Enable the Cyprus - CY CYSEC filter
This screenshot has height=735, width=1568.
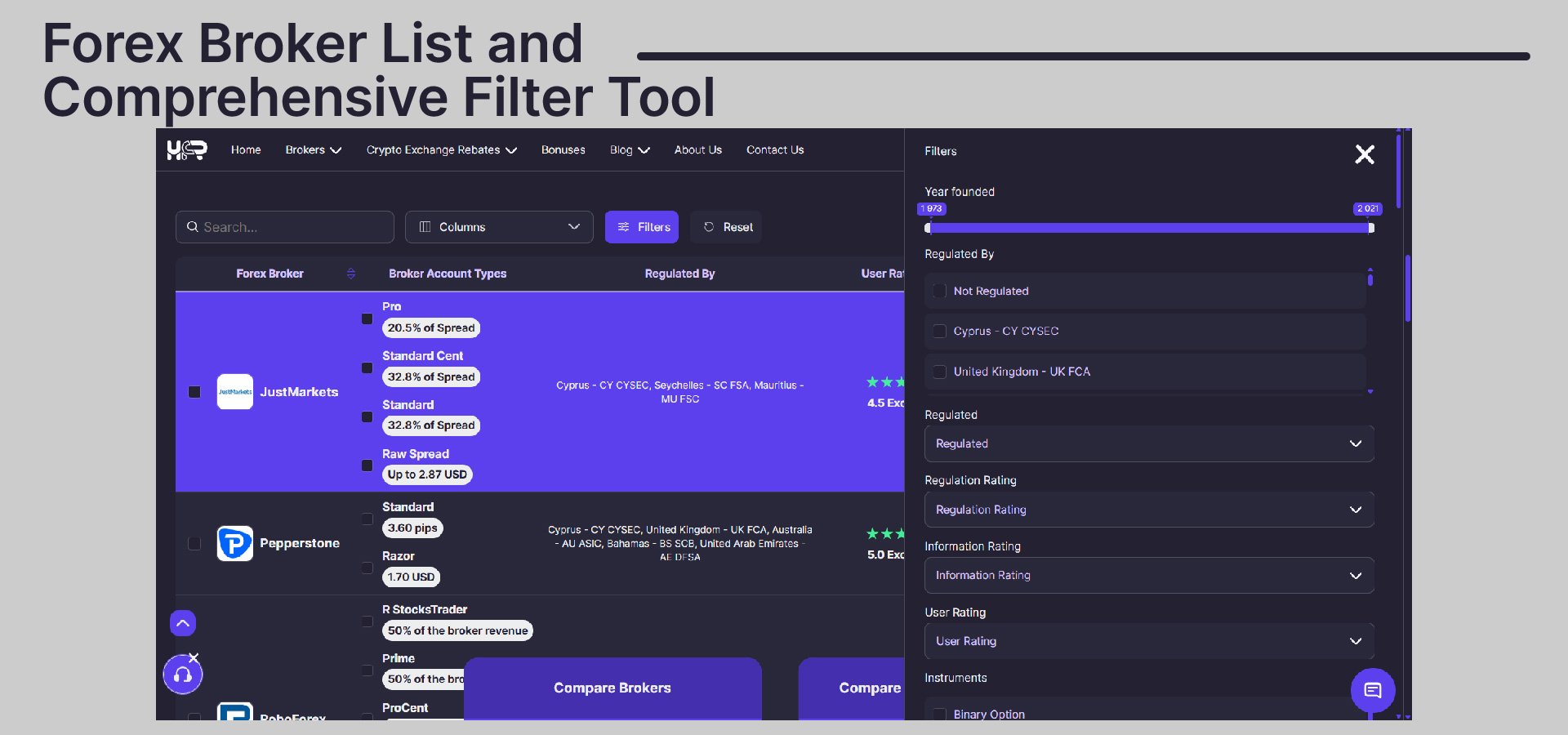pyautogui.click(x=940, y=331)
